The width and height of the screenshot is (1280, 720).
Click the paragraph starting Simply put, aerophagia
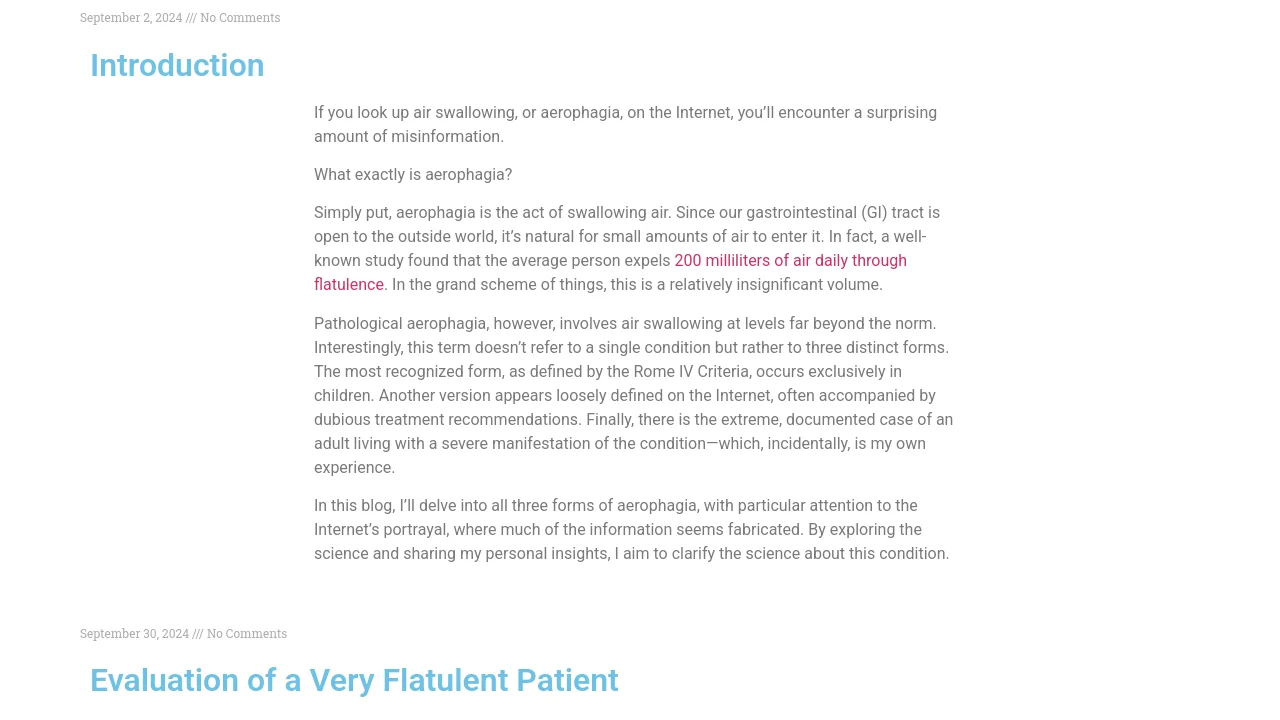click(x=627, y=249)
